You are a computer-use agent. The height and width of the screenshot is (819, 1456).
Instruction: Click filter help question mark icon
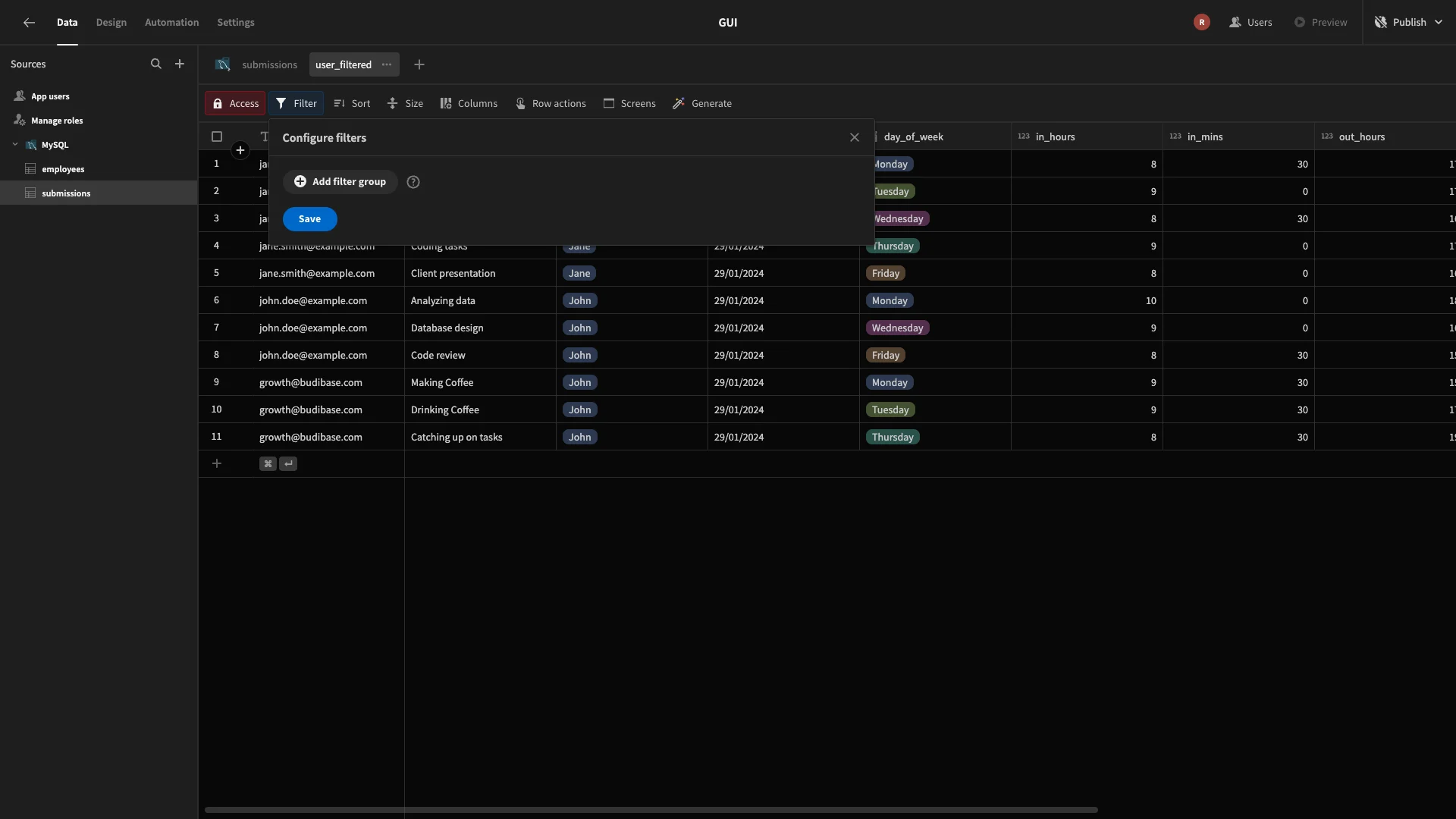point(413,182)
